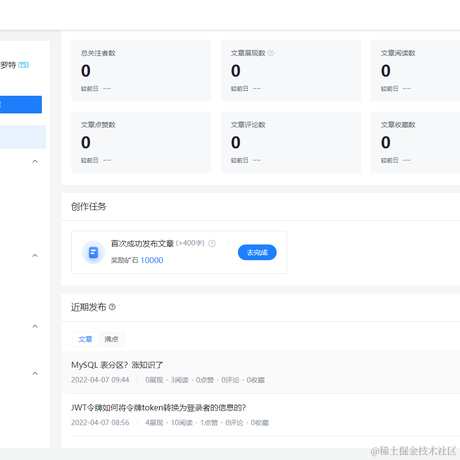
Task: Click the 10阅读 stat of the JWT article
Action: tap(182, 423)
